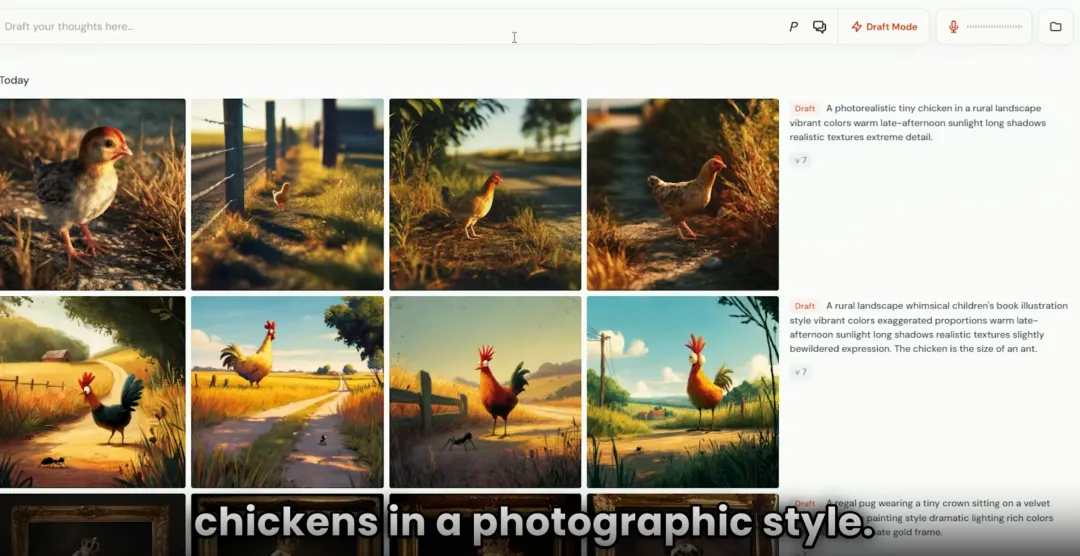Click the voice audio level meter
This screenshot has width=1080, height=556.
pyautogui.click(x=994, y=27)
